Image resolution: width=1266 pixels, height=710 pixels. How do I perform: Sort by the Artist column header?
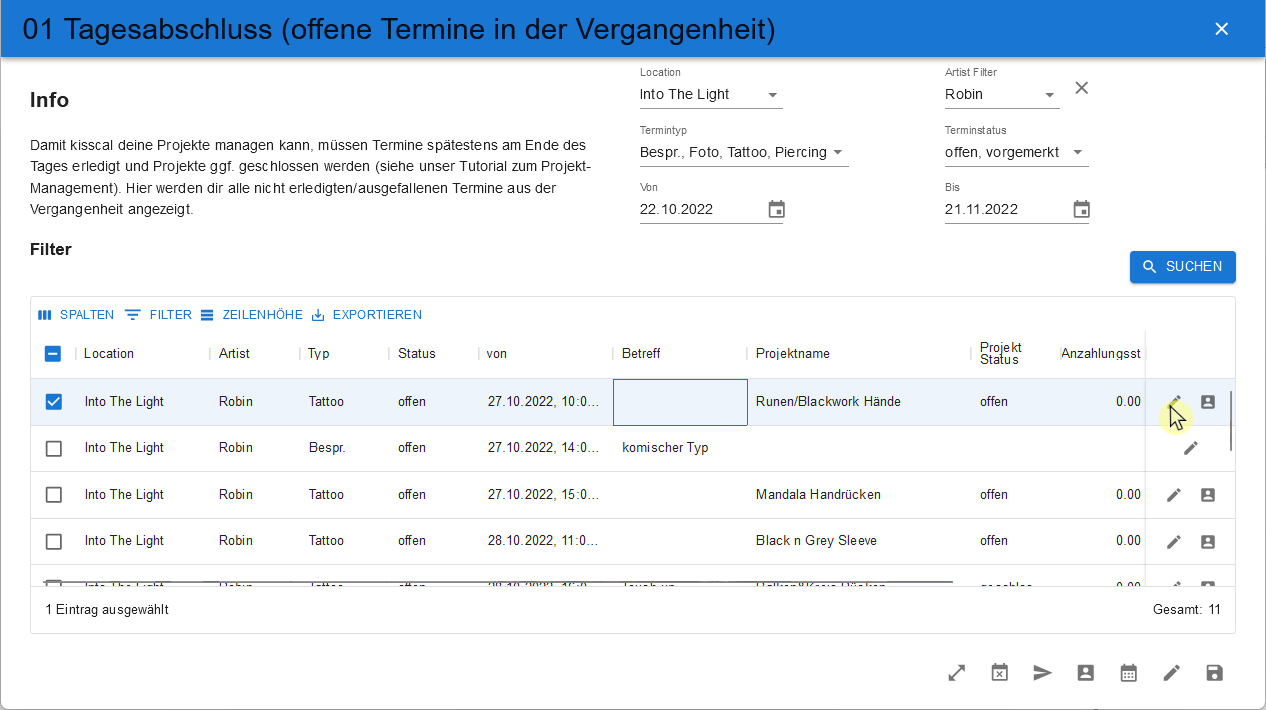click(x=234, y=353)
